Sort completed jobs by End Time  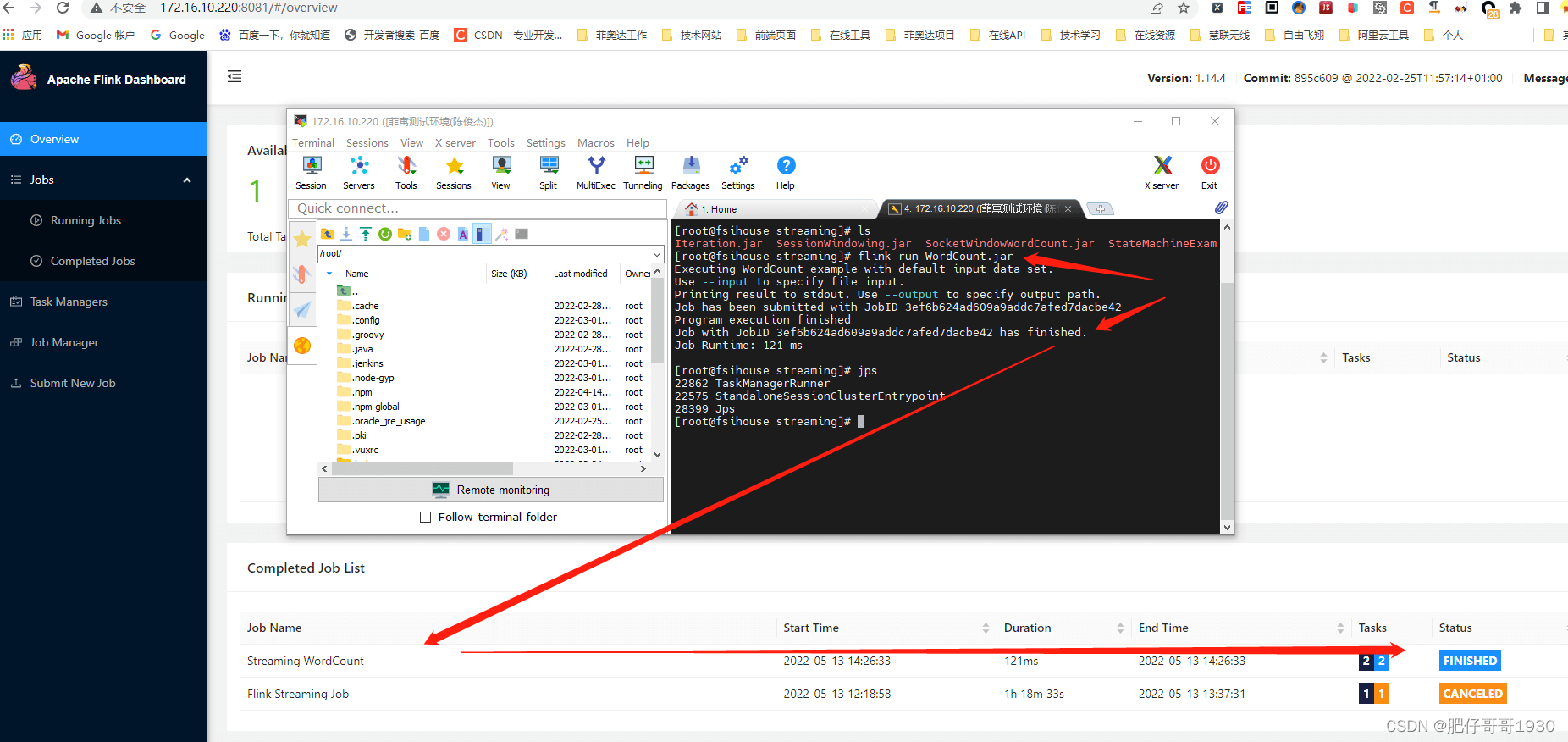[1340, 628]
